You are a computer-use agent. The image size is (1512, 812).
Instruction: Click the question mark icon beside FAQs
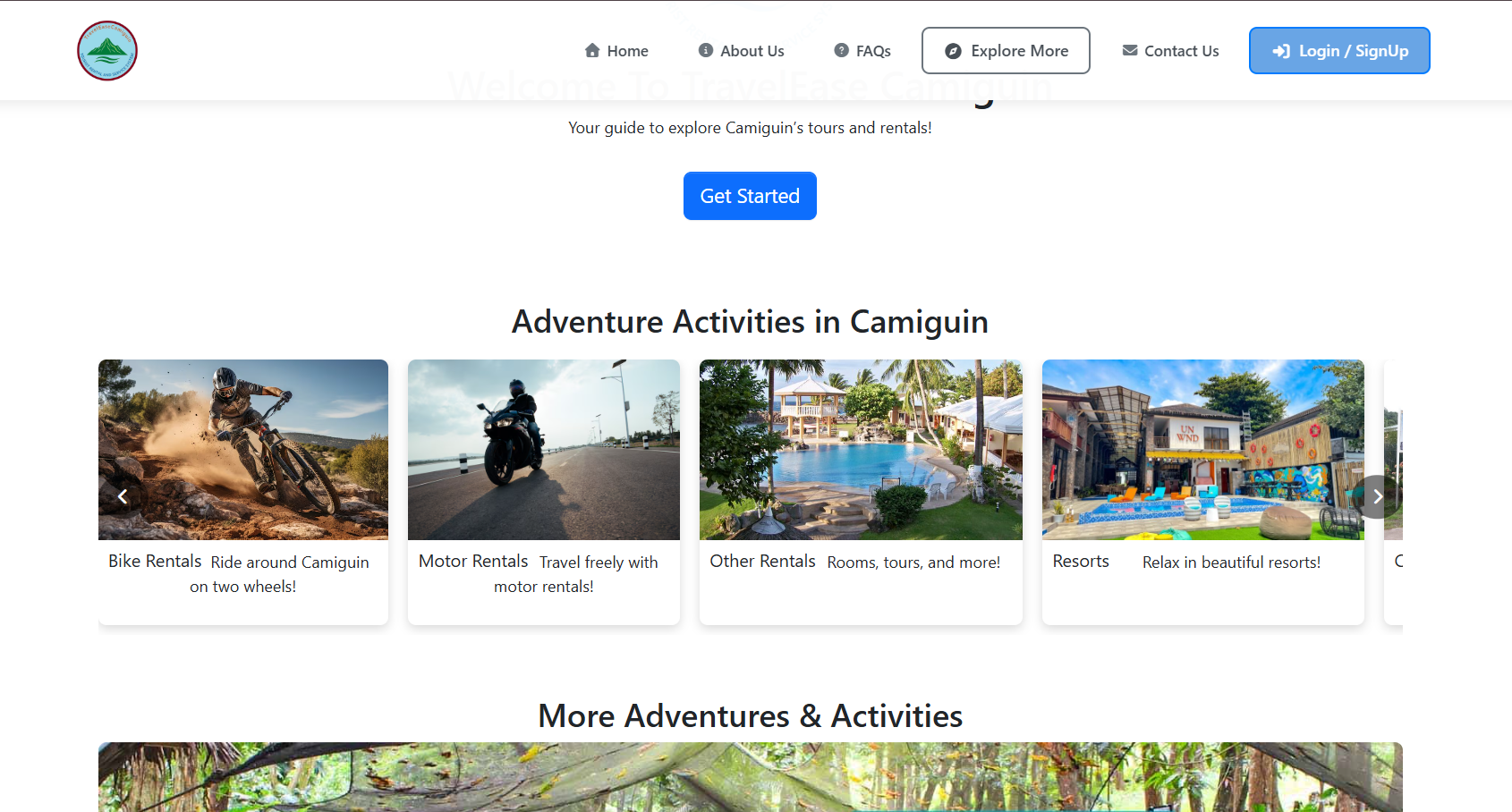click(841, 51)
